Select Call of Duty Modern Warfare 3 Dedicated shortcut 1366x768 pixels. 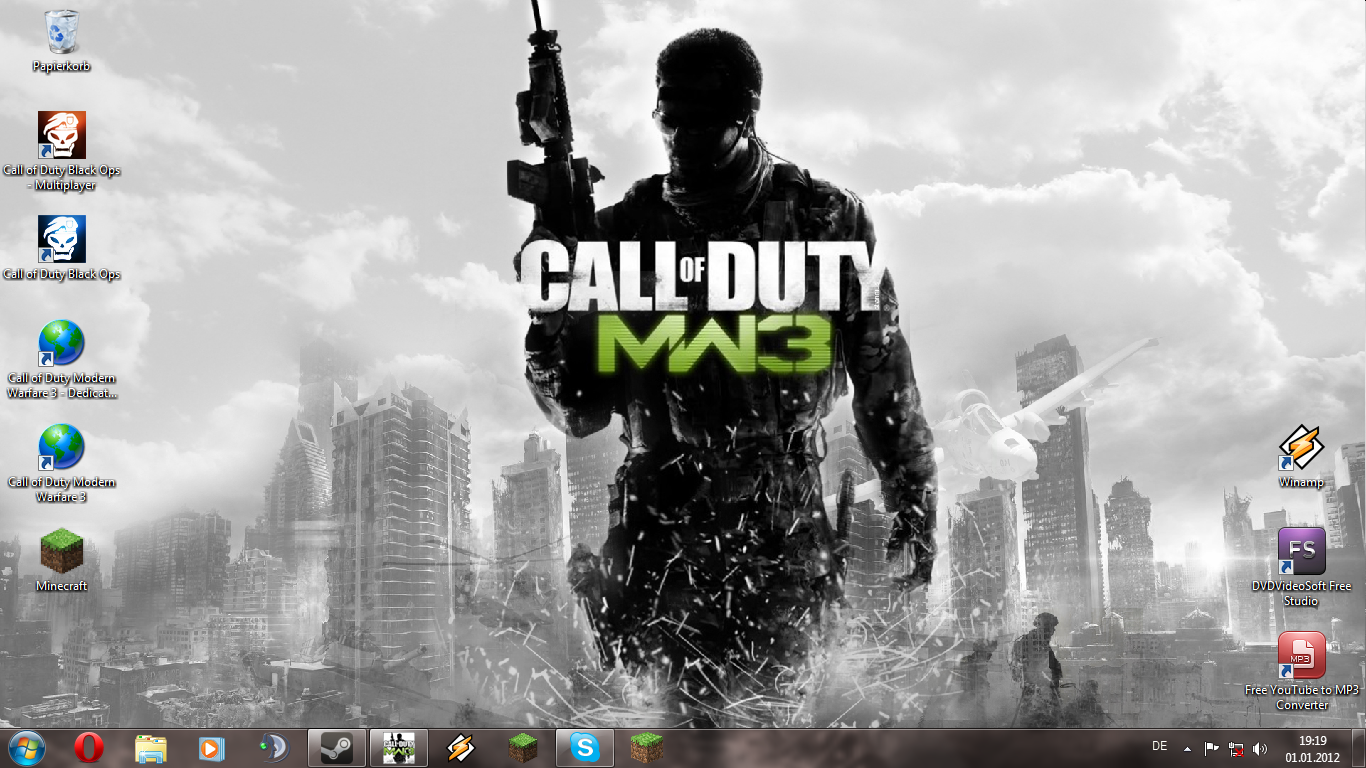[62, 344]
